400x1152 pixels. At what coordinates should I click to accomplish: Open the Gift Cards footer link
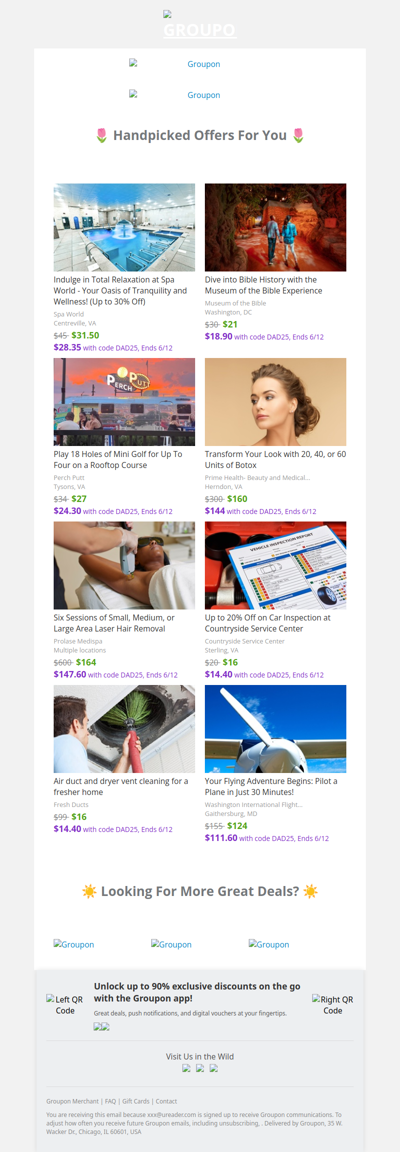pyautogui.click(x=136, y=1101)
